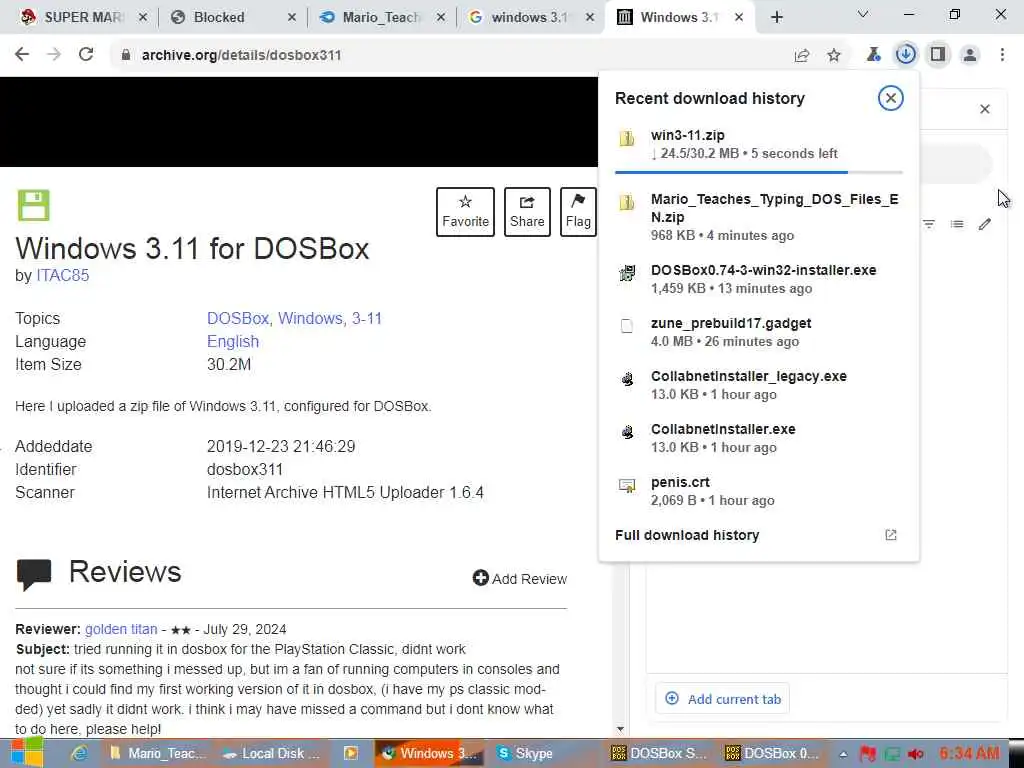Switch to the DOSBox S... taskbar window
Image resolution: width=1024 pixels, height=768 pixels.
[658, 753]
